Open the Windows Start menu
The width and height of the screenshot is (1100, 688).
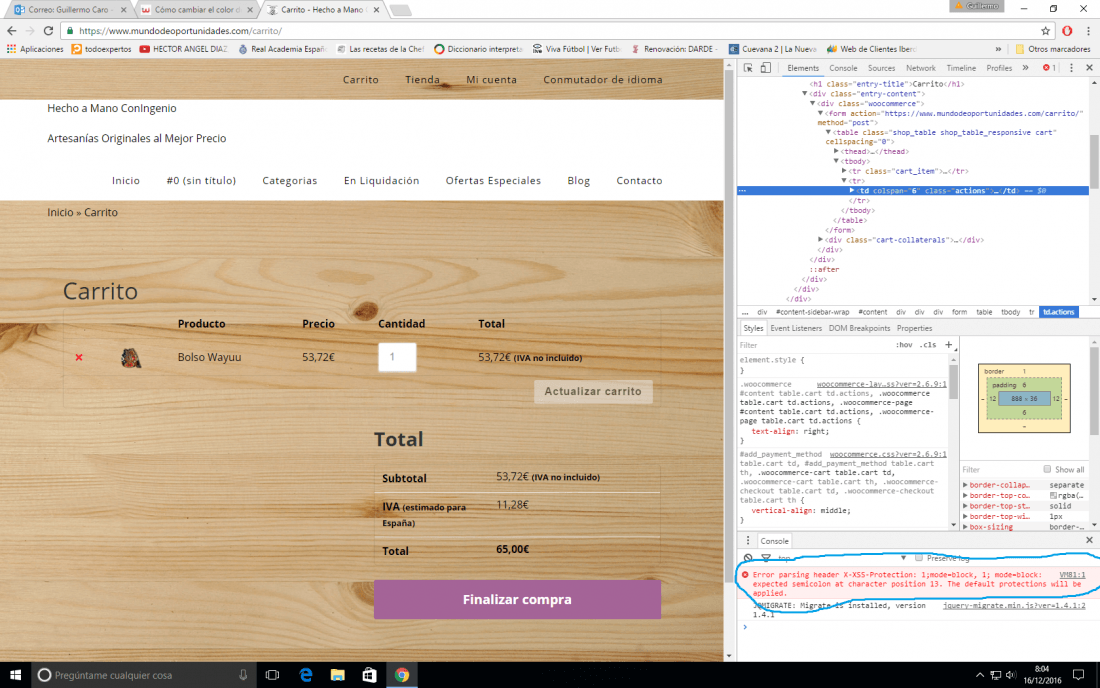coord(15,675)
